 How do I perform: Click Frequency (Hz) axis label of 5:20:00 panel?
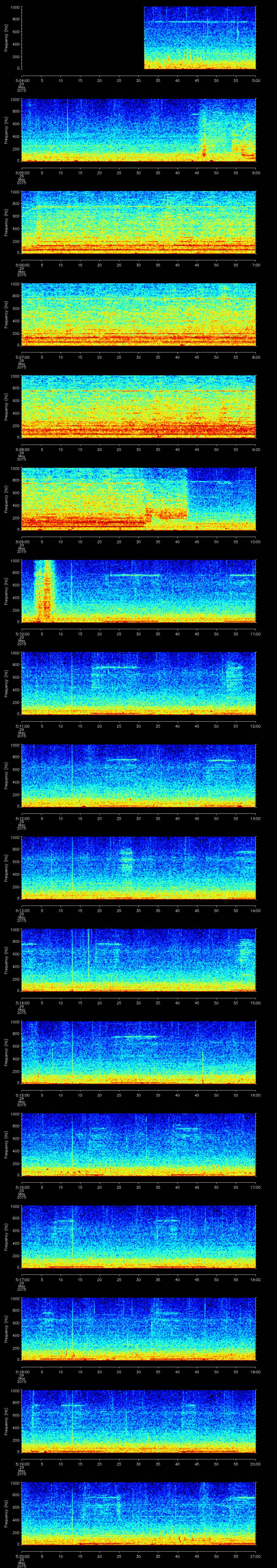6,1513
